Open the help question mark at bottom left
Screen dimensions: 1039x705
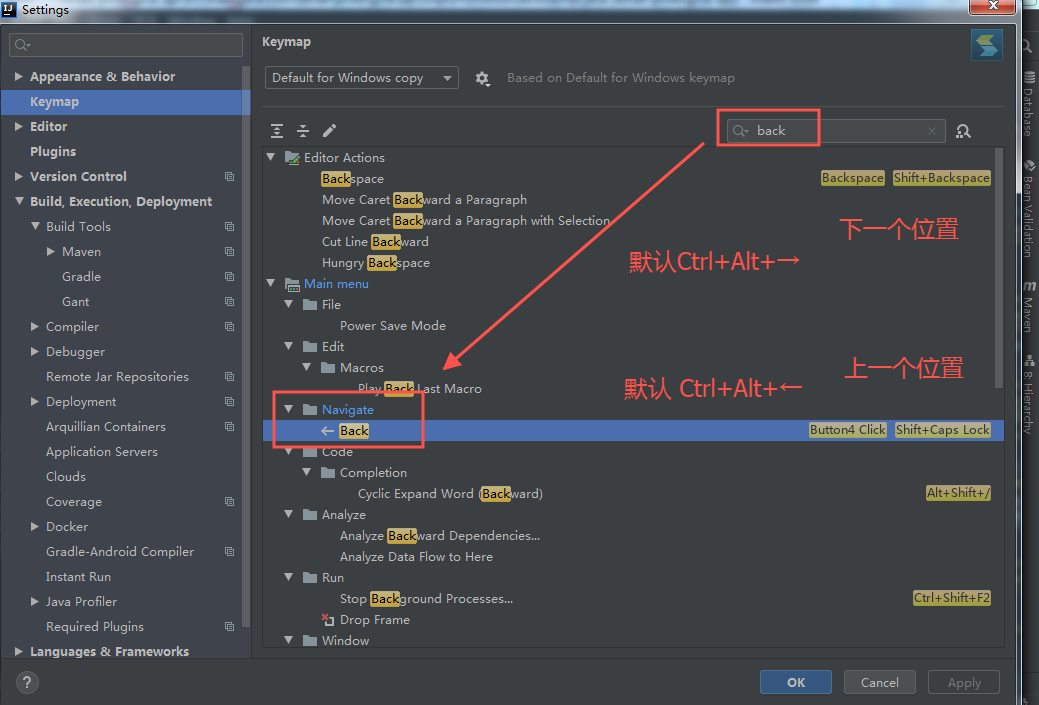click(x=26, y=682)
